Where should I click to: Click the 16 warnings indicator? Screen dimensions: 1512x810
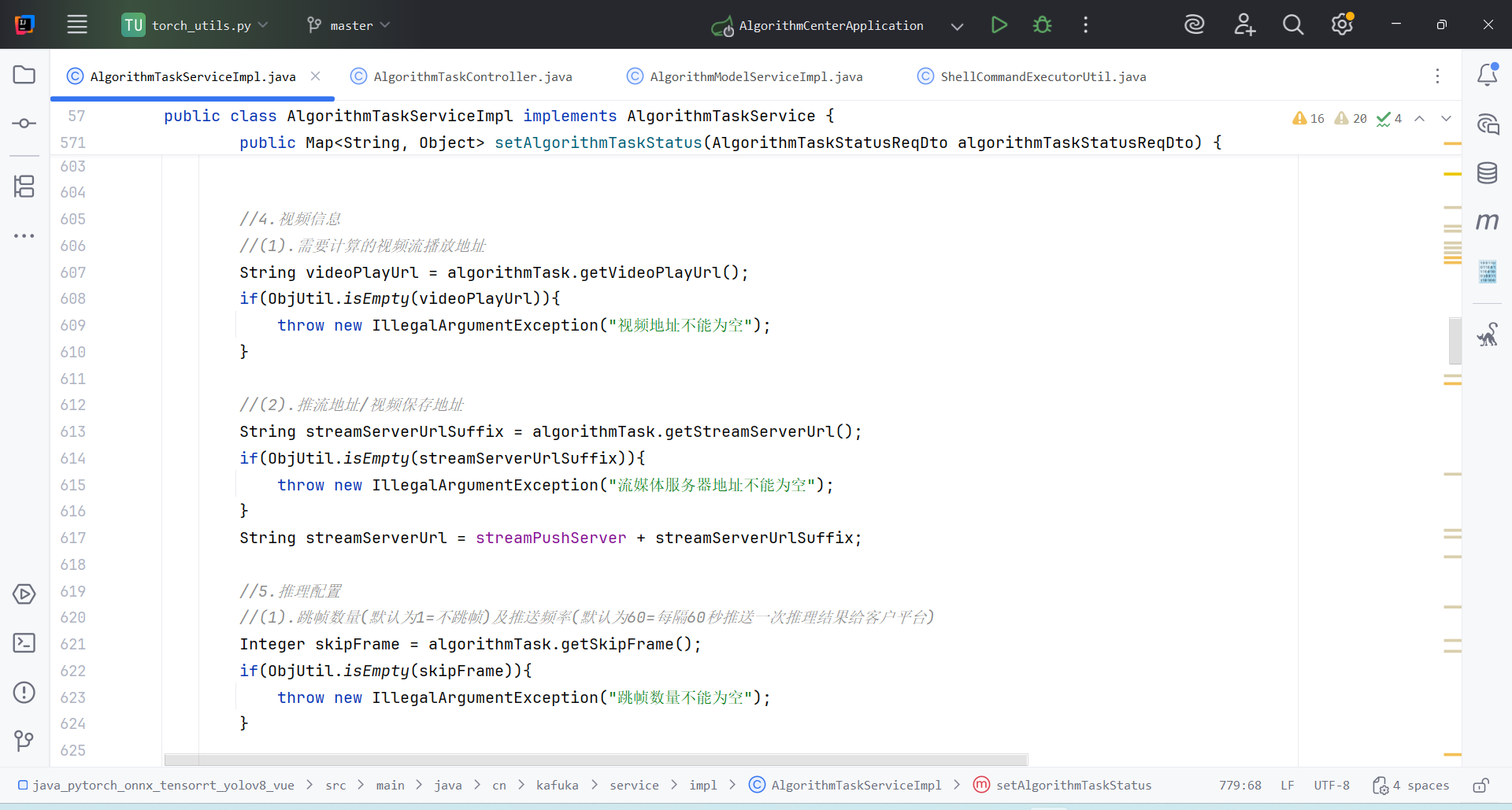coord(1308,118)
